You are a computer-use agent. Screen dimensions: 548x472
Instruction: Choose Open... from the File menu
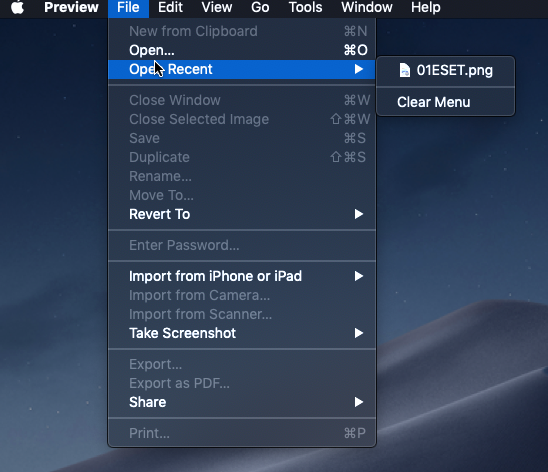click(x=242, y=50)
